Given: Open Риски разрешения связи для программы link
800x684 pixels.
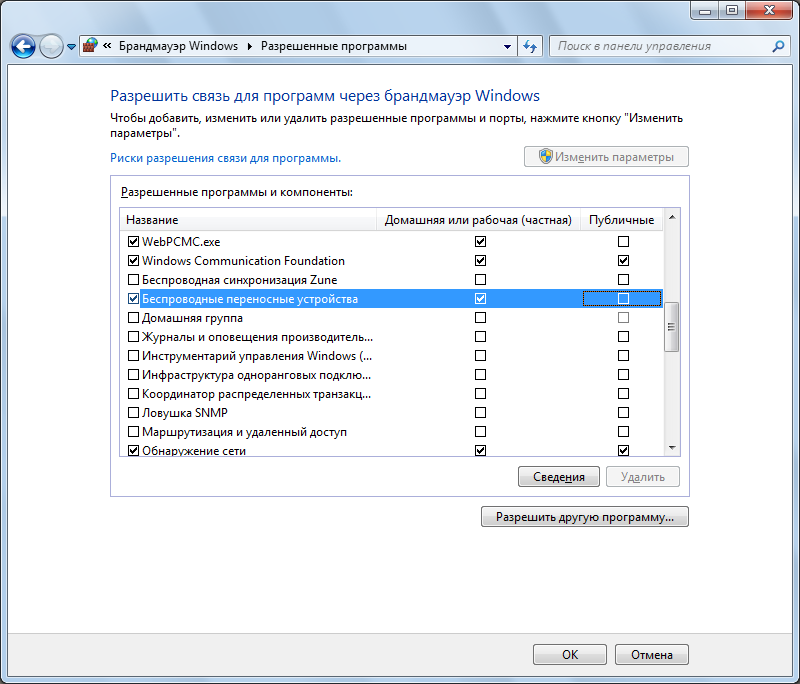Looking at the screenshot, I should 226,158.
